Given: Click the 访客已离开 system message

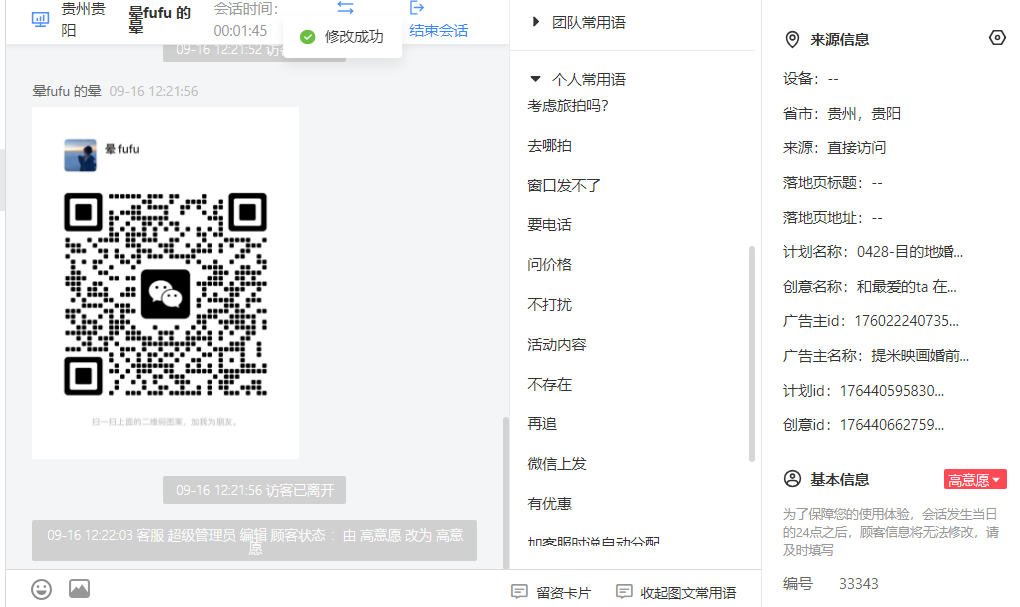Looking at the screenshot, I should (254, 491).
